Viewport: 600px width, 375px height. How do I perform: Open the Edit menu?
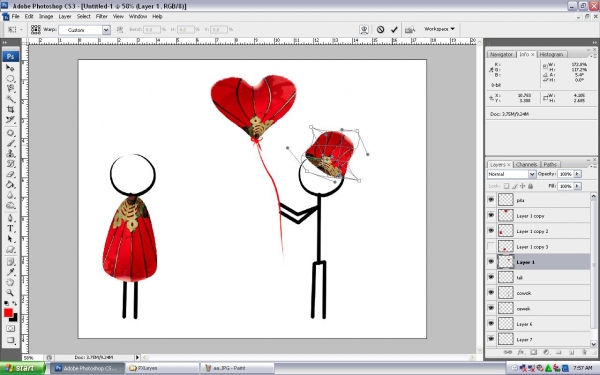coord(29,16)
